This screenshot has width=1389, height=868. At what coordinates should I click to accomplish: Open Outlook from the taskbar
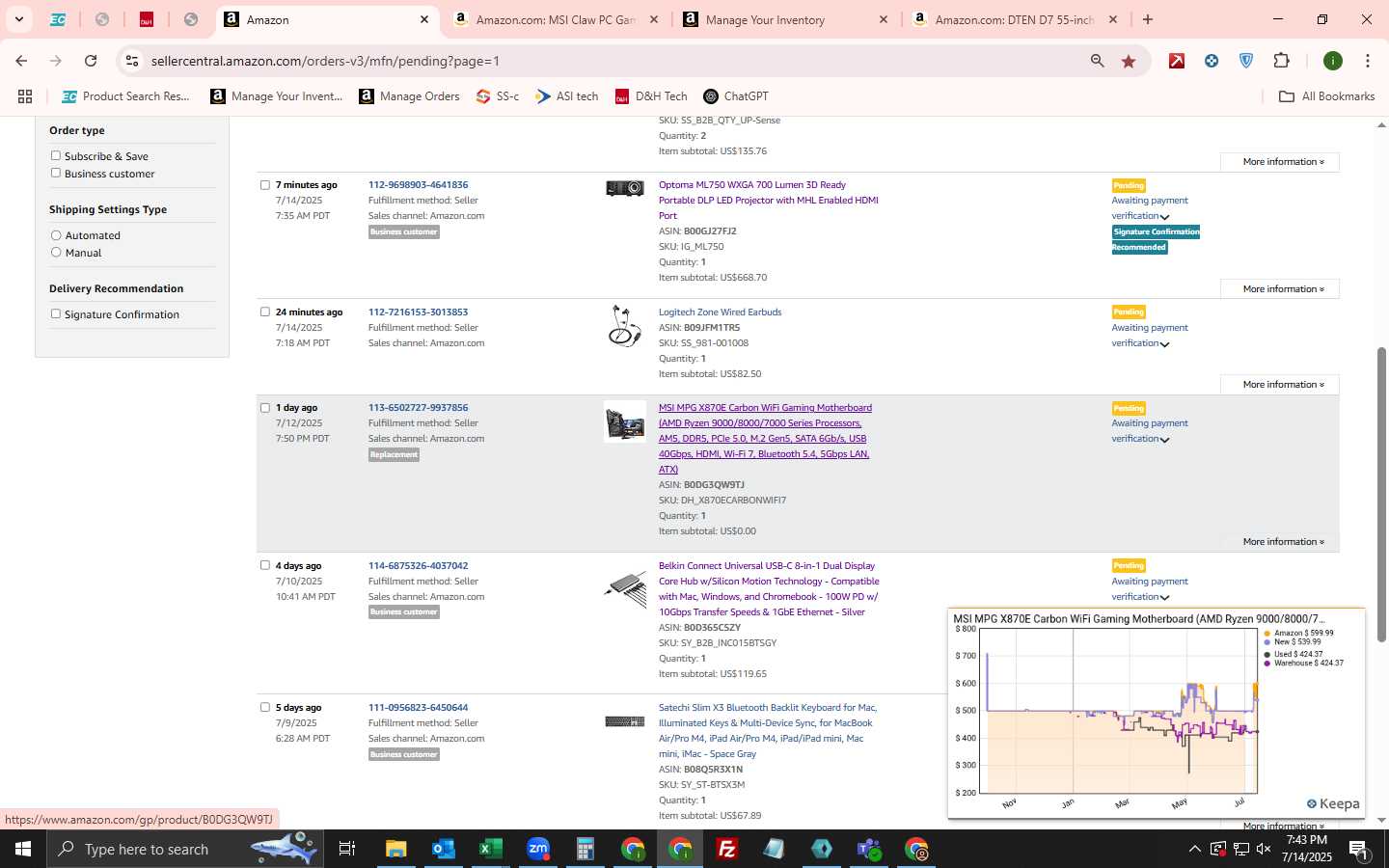point(443,849)
